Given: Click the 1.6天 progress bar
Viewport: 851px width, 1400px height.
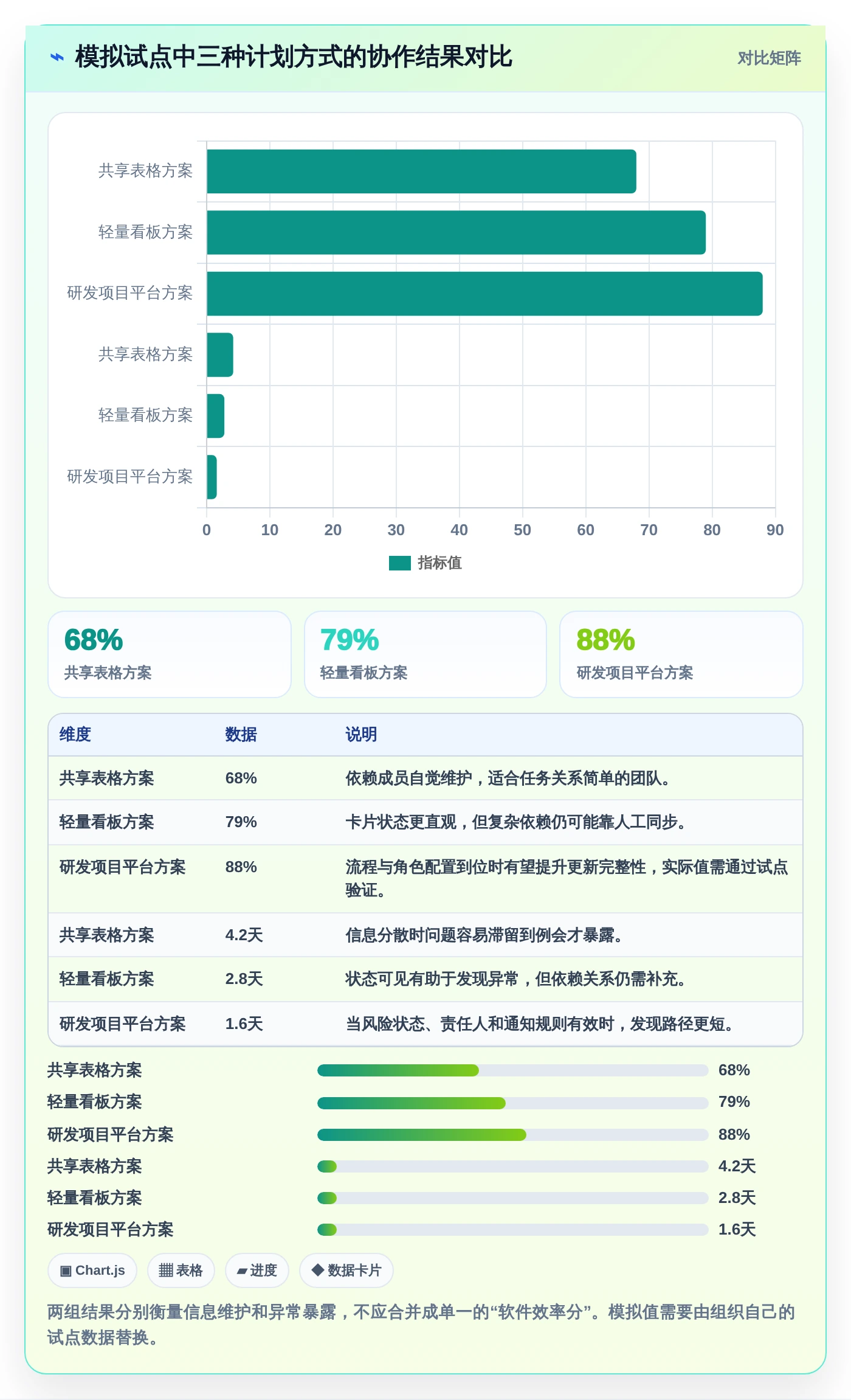Looking at the screenshot, I should (x=512, y=1229).
